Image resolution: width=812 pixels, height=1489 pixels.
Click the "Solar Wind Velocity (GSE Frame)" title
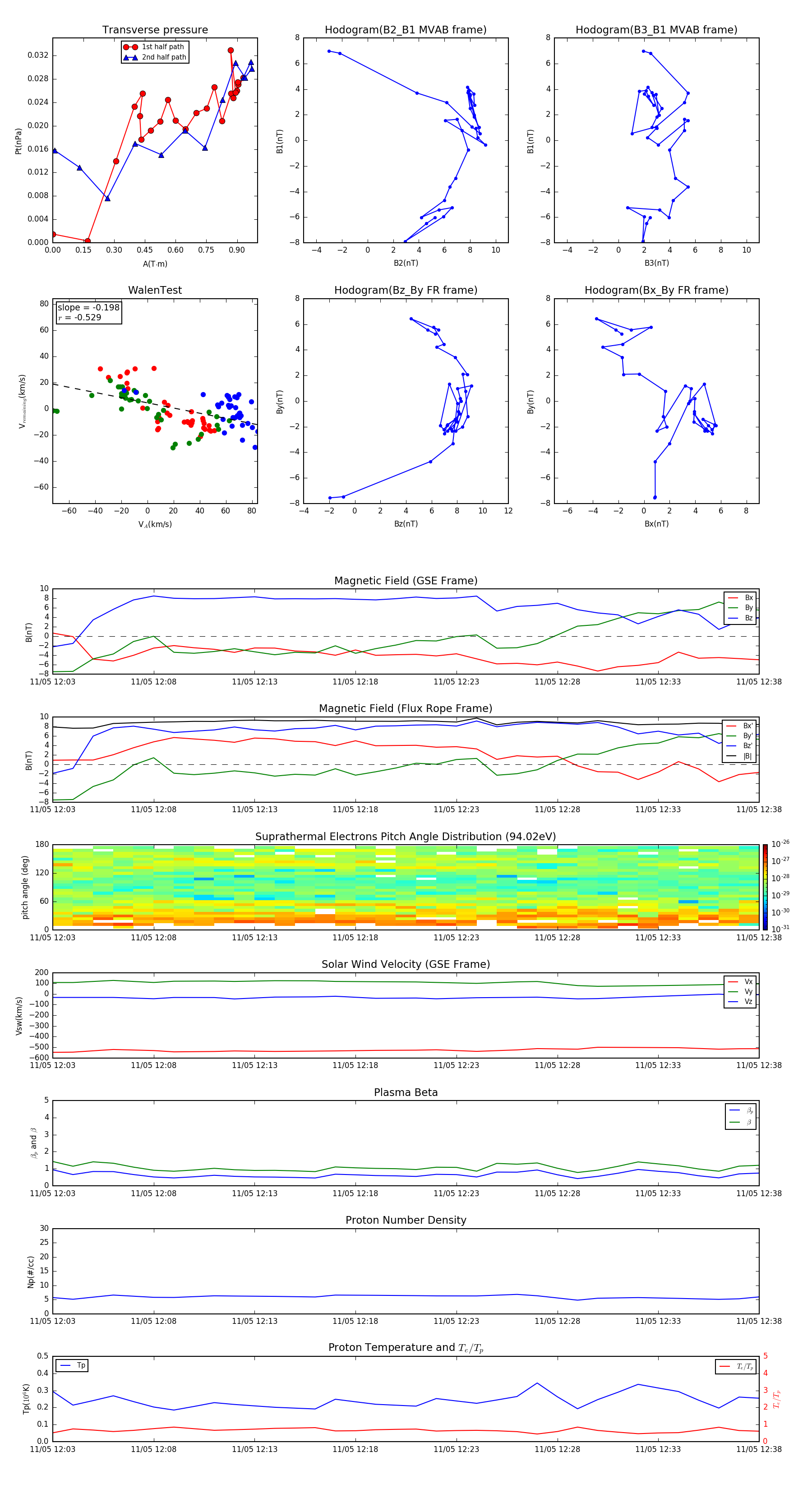[x=406, y=964]
